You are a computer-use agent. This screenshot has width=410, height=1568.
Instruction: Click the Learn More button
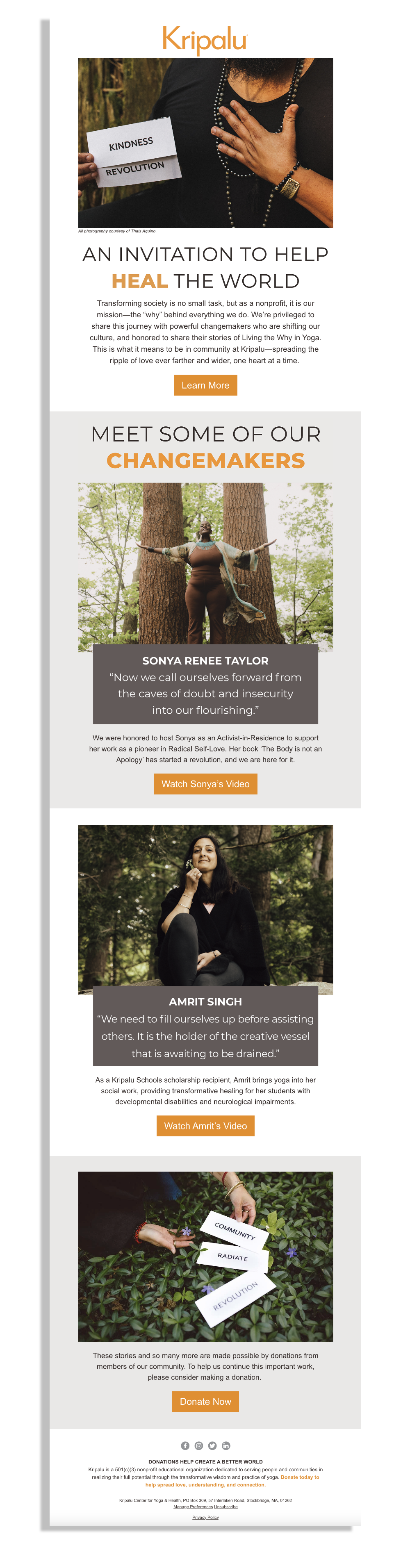coord(205,385)
